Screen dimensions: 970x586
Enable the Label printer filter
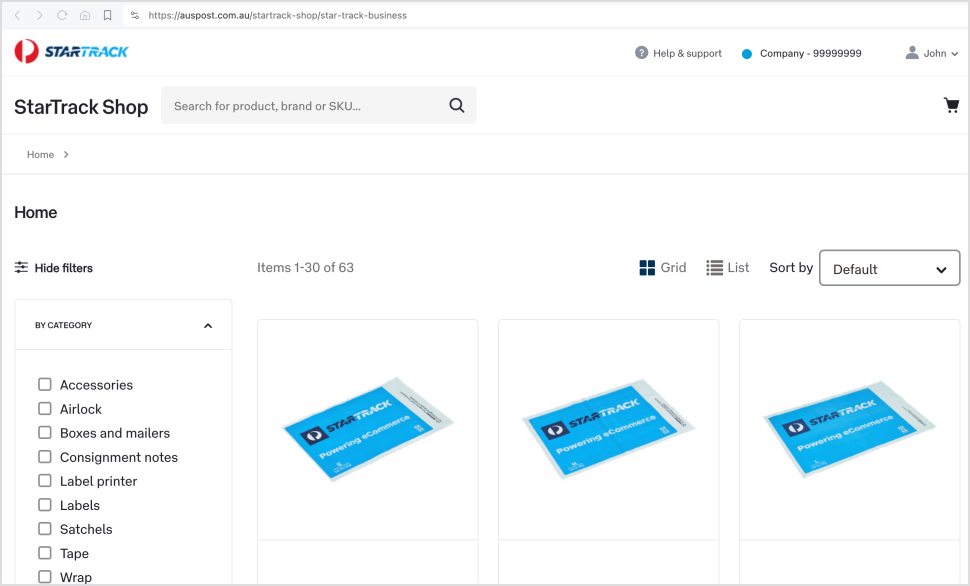(x=45, y=481)
